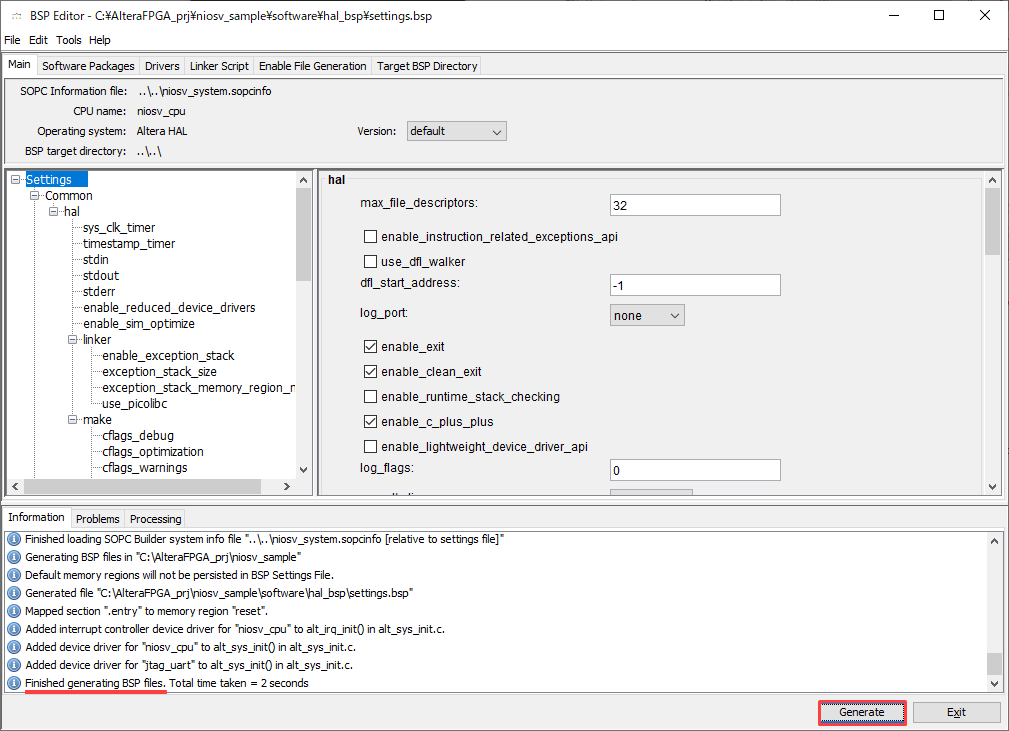Select stdout tree item
Image resolution: width=1009 pixels, height=731 pixels.
pos(101,275)
